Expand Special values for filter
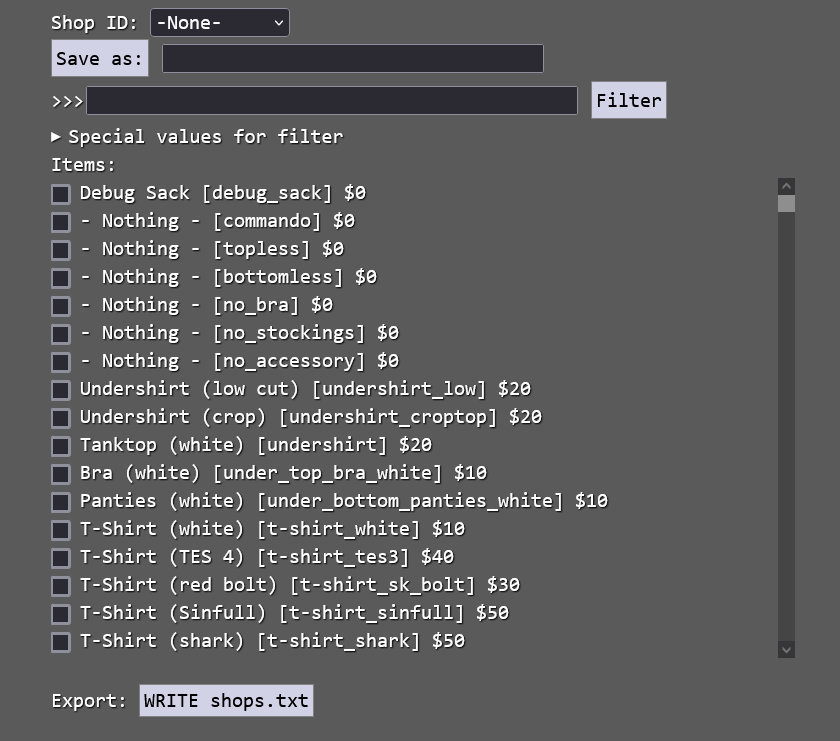 coord(197,137)
